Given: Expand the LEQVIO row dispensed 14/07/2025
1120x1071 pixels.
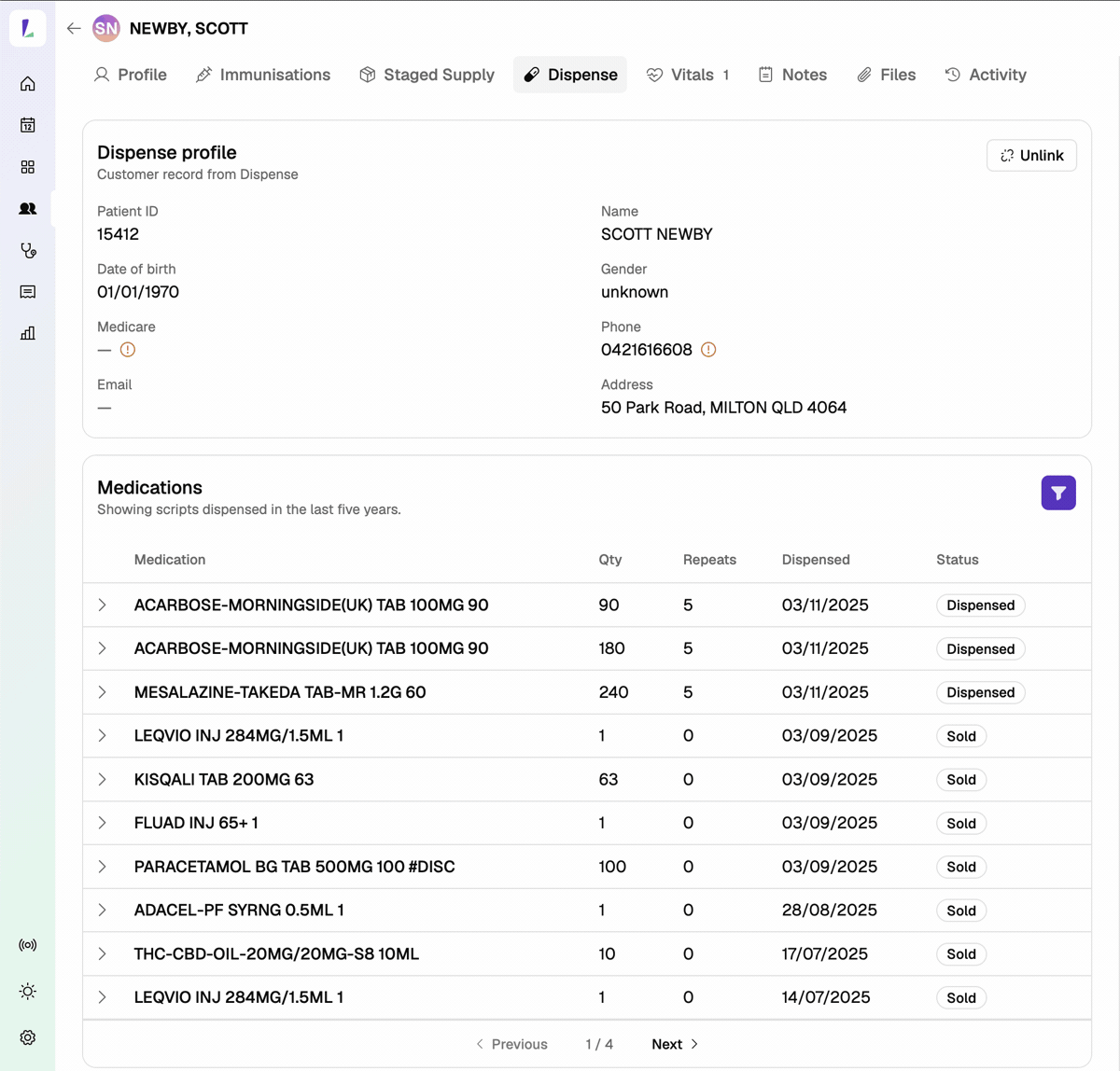Looking at the screenshot, I should point(103,997).
